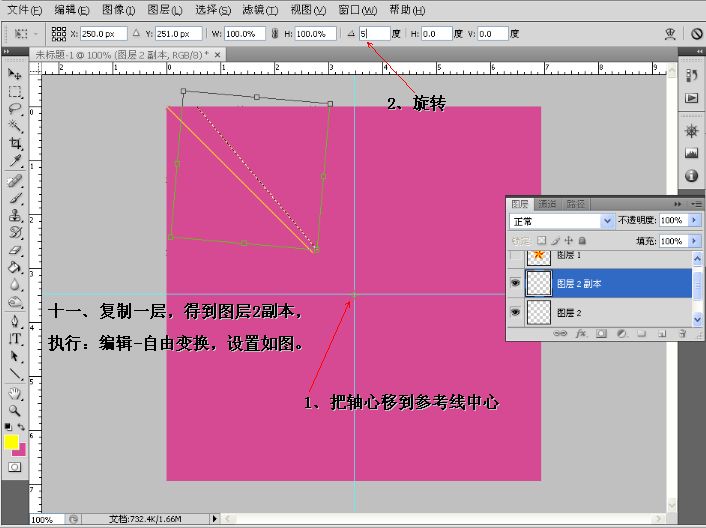
Task: Select the Rectangular Marquee tool
Action: pos(15,91)
